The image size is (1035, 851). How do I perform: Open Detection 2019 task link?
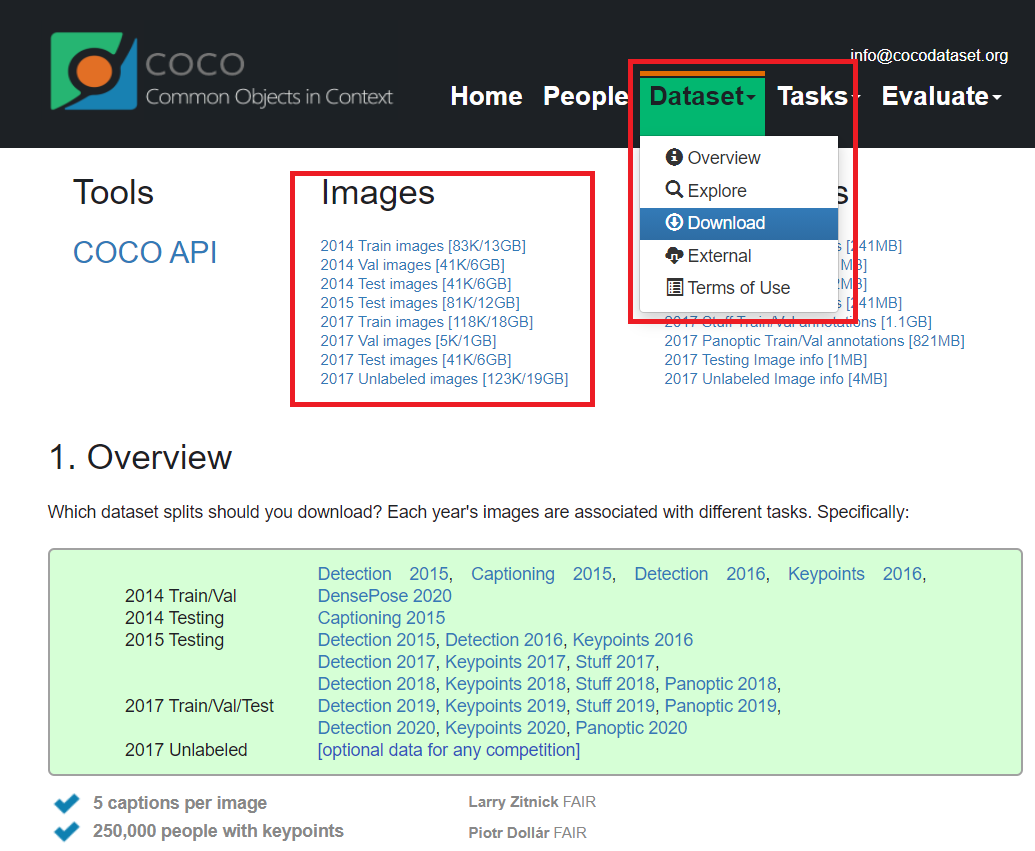[x=376, y=706]
